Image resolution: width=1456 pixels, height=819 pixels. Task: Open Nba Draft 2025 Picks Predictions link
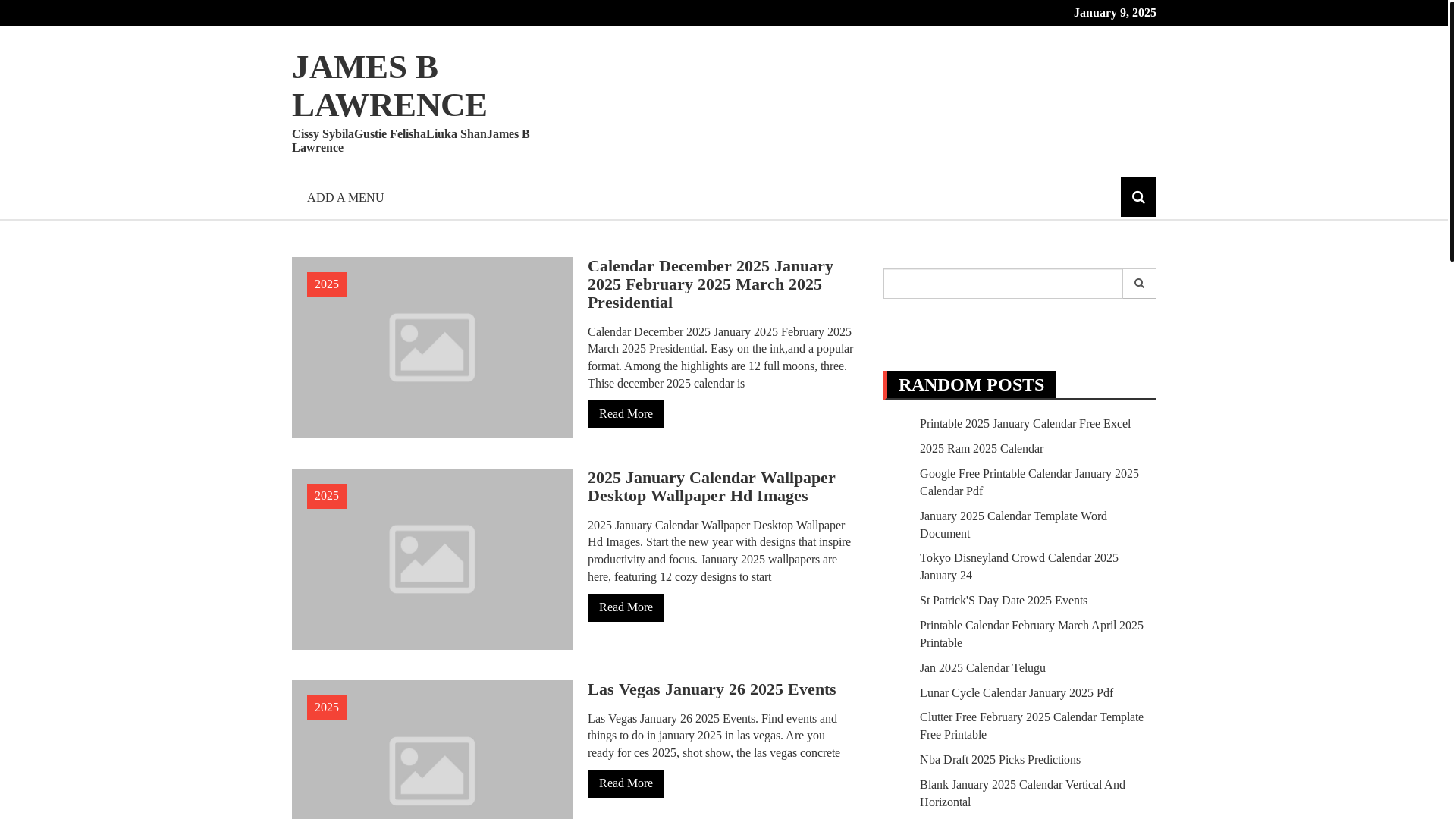(999, 760)
